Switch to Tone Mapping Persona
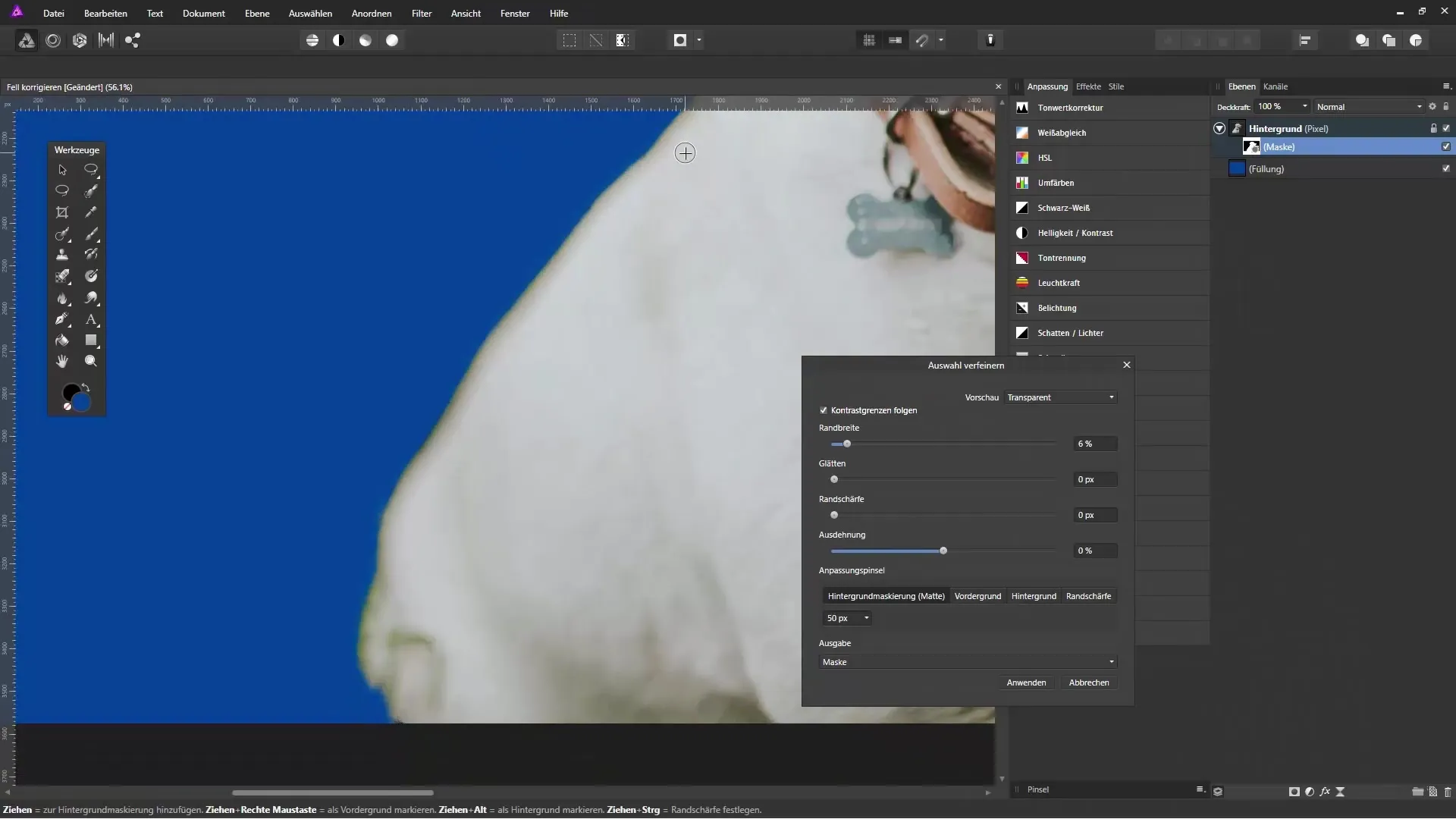Image resolution: width=1456 pixels, height=819 pixels. [106, 40]
